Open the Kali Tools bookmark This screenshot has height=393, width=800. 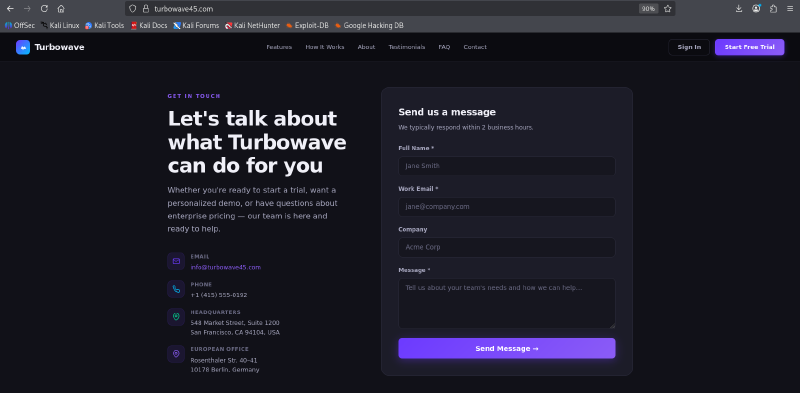pyautogui.click(x=105, y=25)
